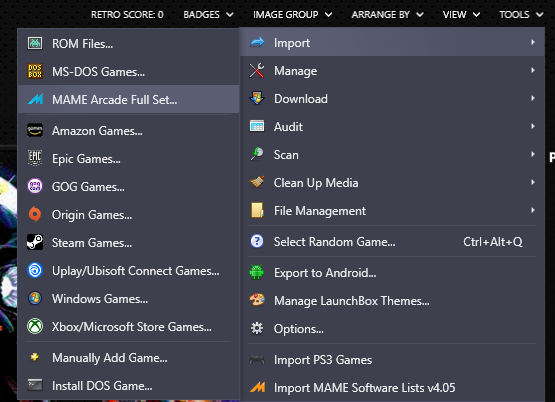
Task: Choose Install DOS Game... entry
Action: pos(128,385)
